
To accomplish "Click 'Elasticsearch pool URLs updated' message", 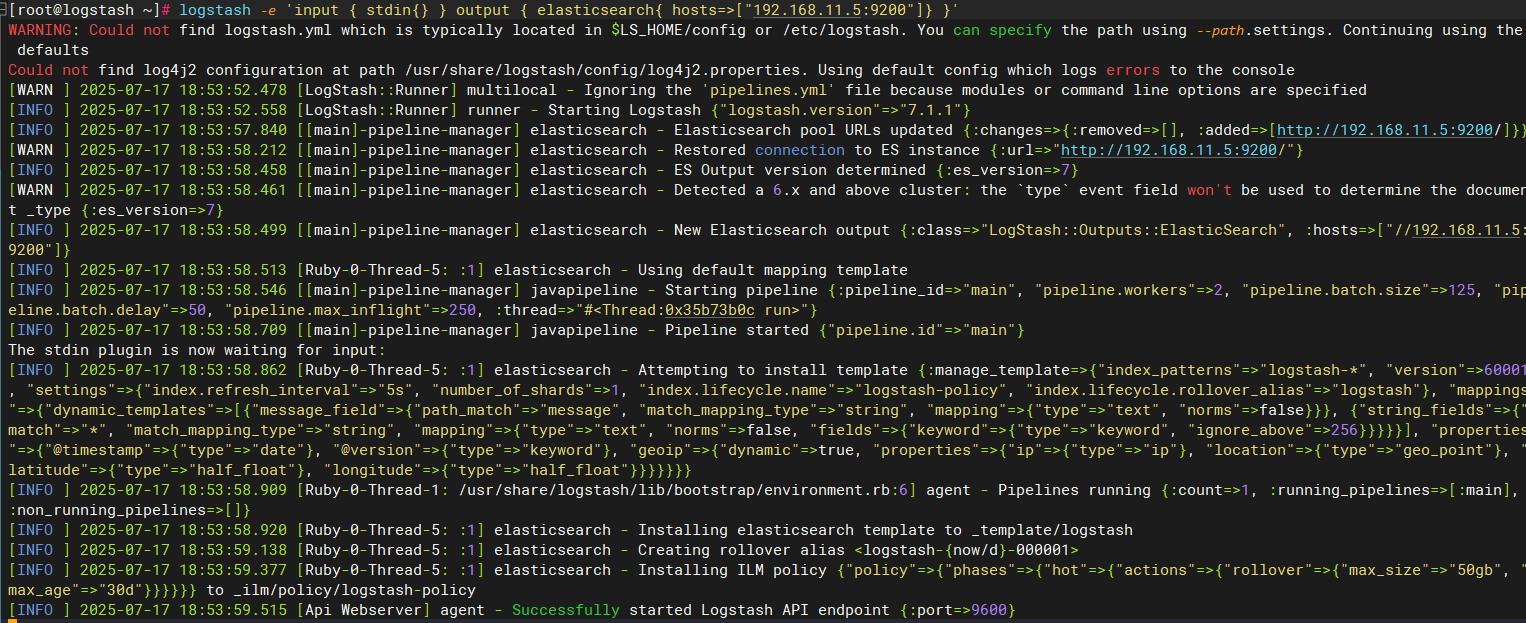I will (x=813, y=130).
